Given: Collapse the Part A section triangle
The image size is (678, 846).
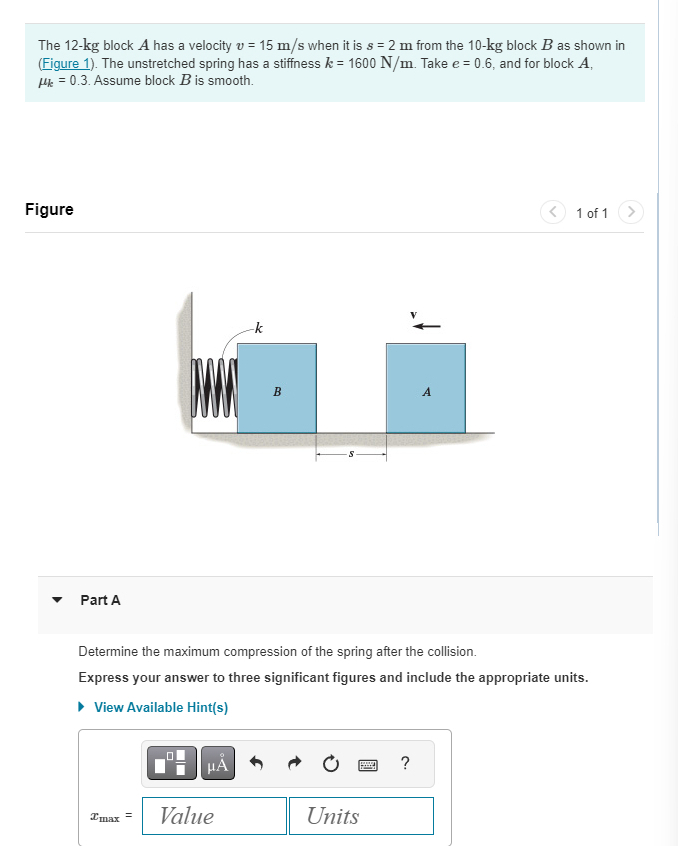Looking at the screenshot, I should (x=57, y=600).
